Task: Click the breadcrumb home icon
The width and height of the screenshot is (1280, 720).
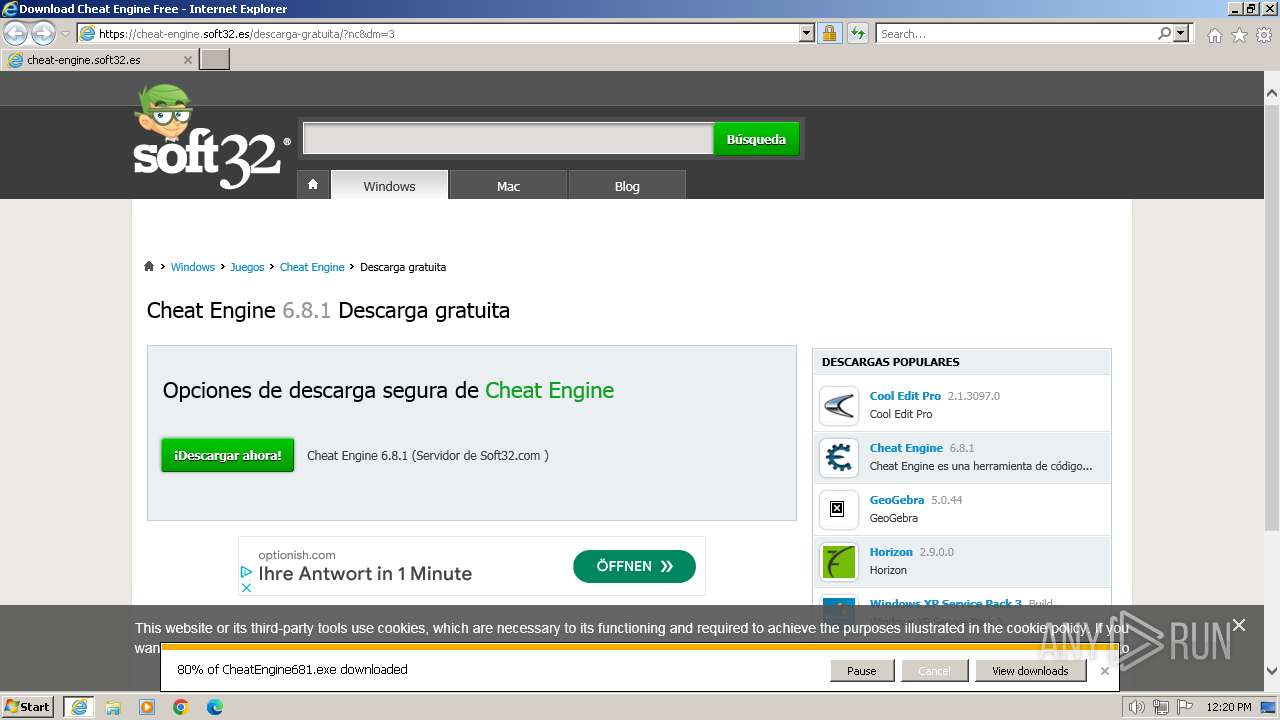Action: pos(149,266)
